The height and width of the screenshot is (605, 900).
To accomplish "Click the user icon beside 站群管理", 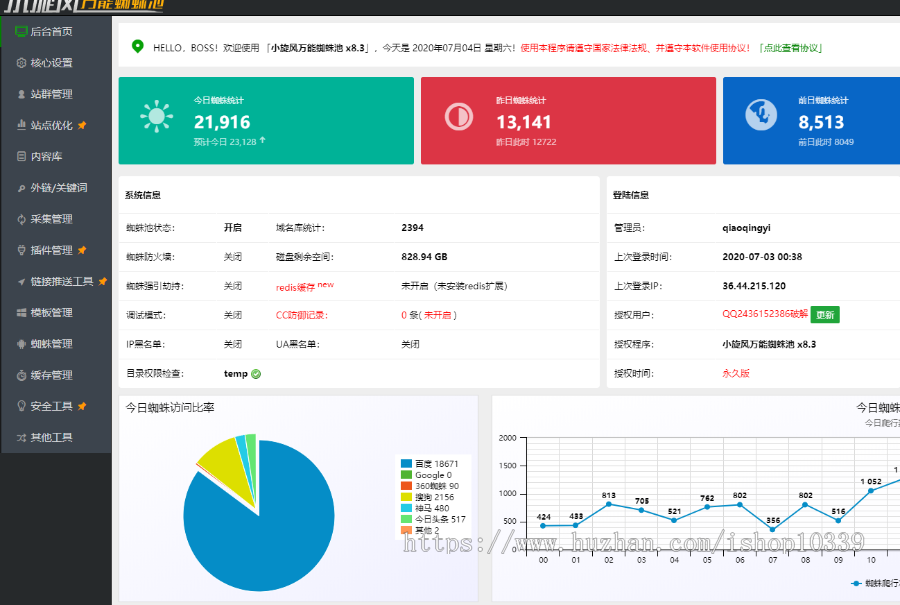I will click(x=21, y=94).
